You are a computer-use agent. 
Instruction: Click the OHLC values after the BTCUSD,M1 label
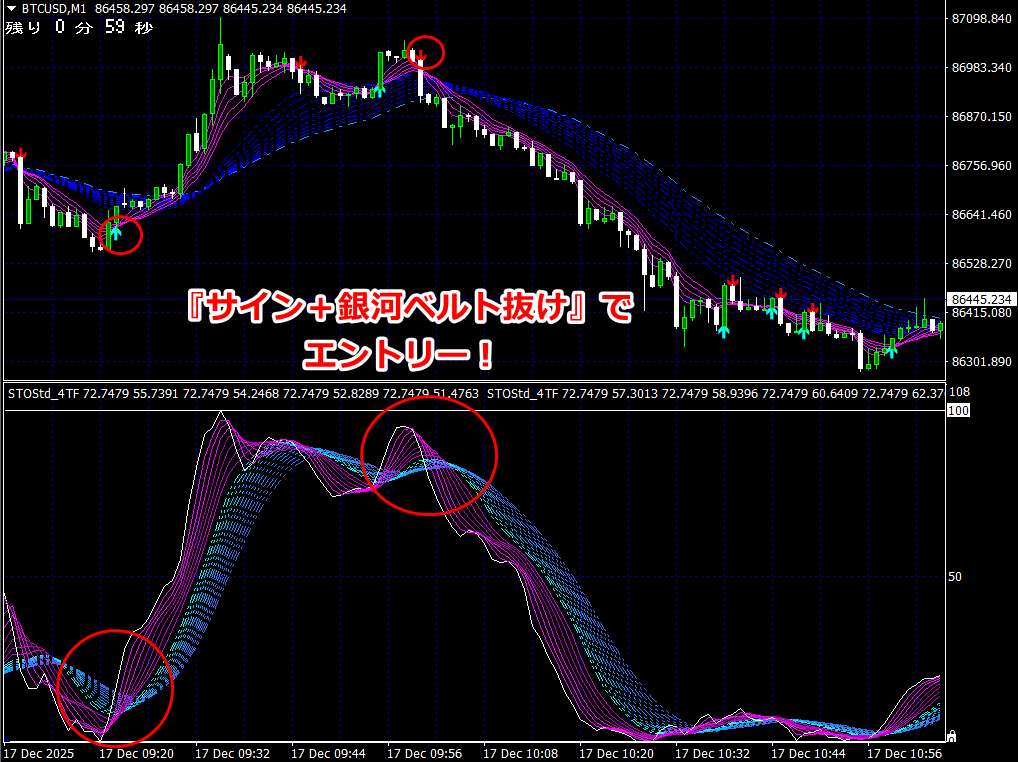221,9
